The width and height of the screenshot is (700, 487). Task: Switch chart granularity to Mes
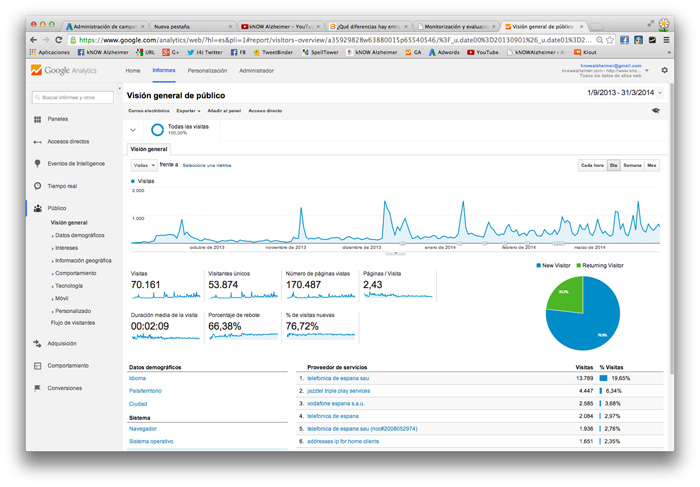pos(652,165)
